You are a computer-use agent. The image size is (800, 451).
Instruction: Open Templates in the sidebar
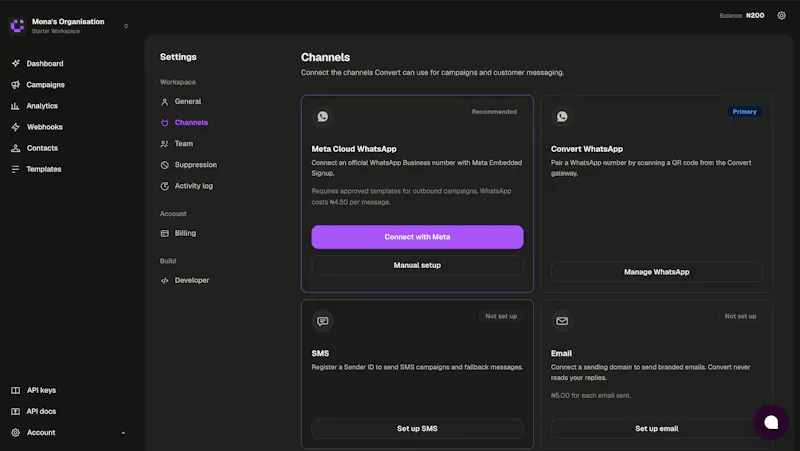point(43,169)
